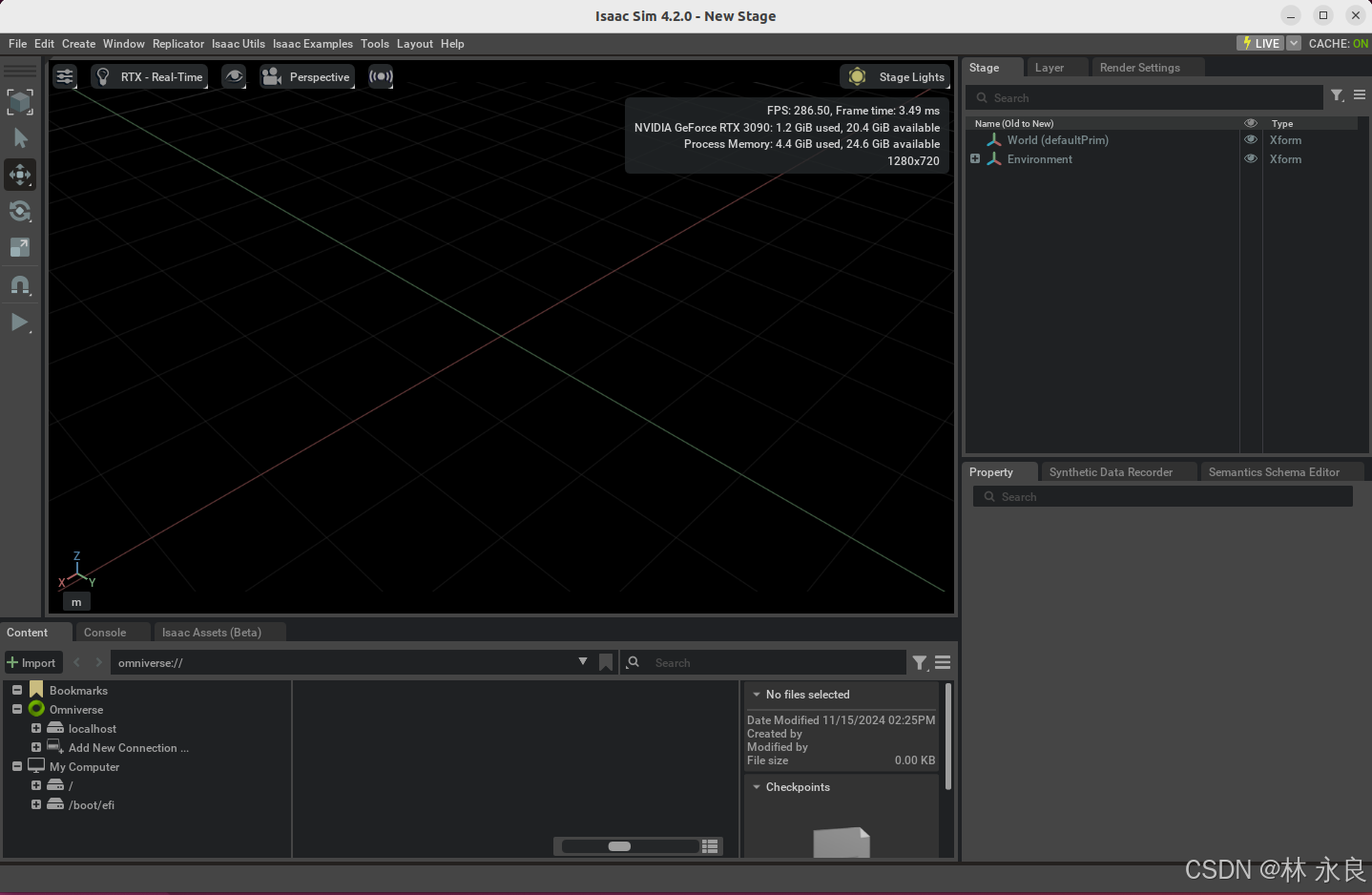The image size is (1372, 895).
Task: Open the Replicator menu
Action: (x=178, y=44)
